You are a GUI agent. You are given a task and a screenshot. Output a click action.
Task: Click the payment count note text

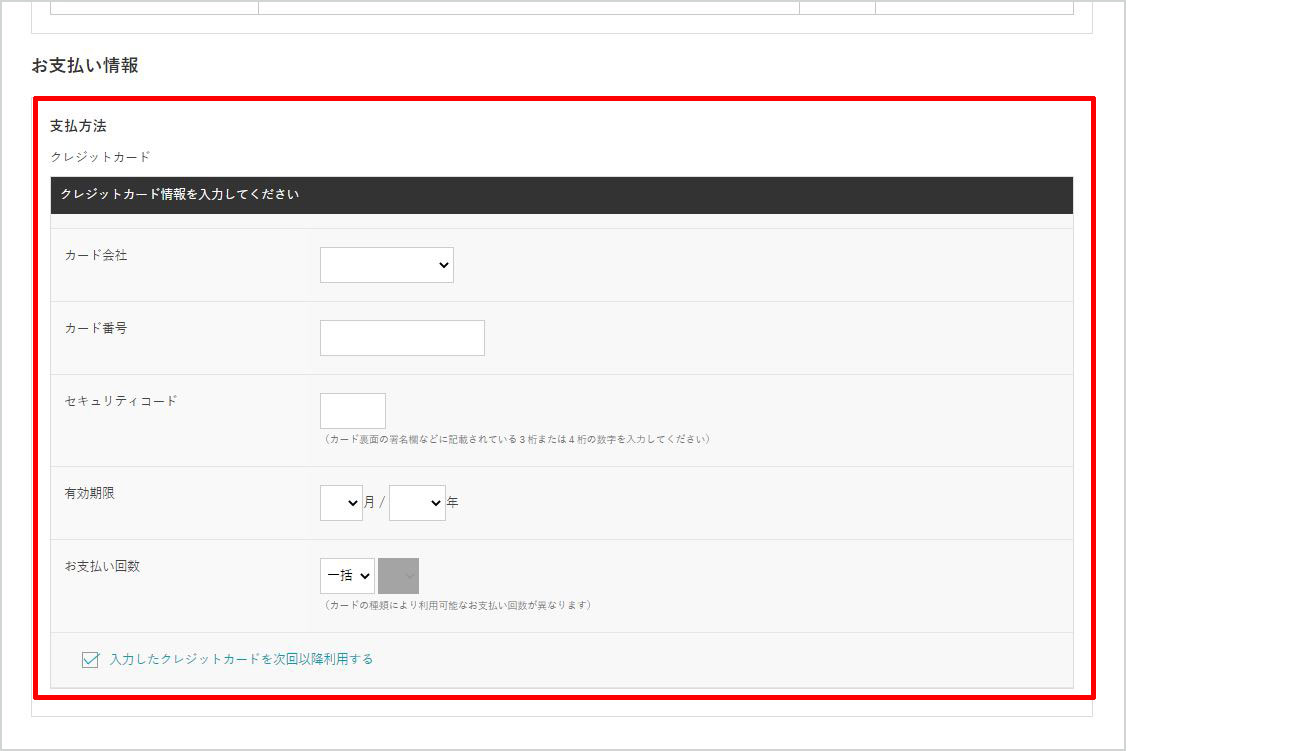pos(457,605)
